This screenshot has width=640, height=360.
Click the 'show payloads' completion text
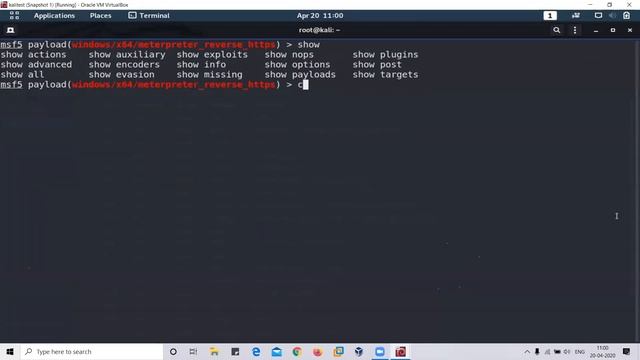pyautogui.click(x=300, y=75)
